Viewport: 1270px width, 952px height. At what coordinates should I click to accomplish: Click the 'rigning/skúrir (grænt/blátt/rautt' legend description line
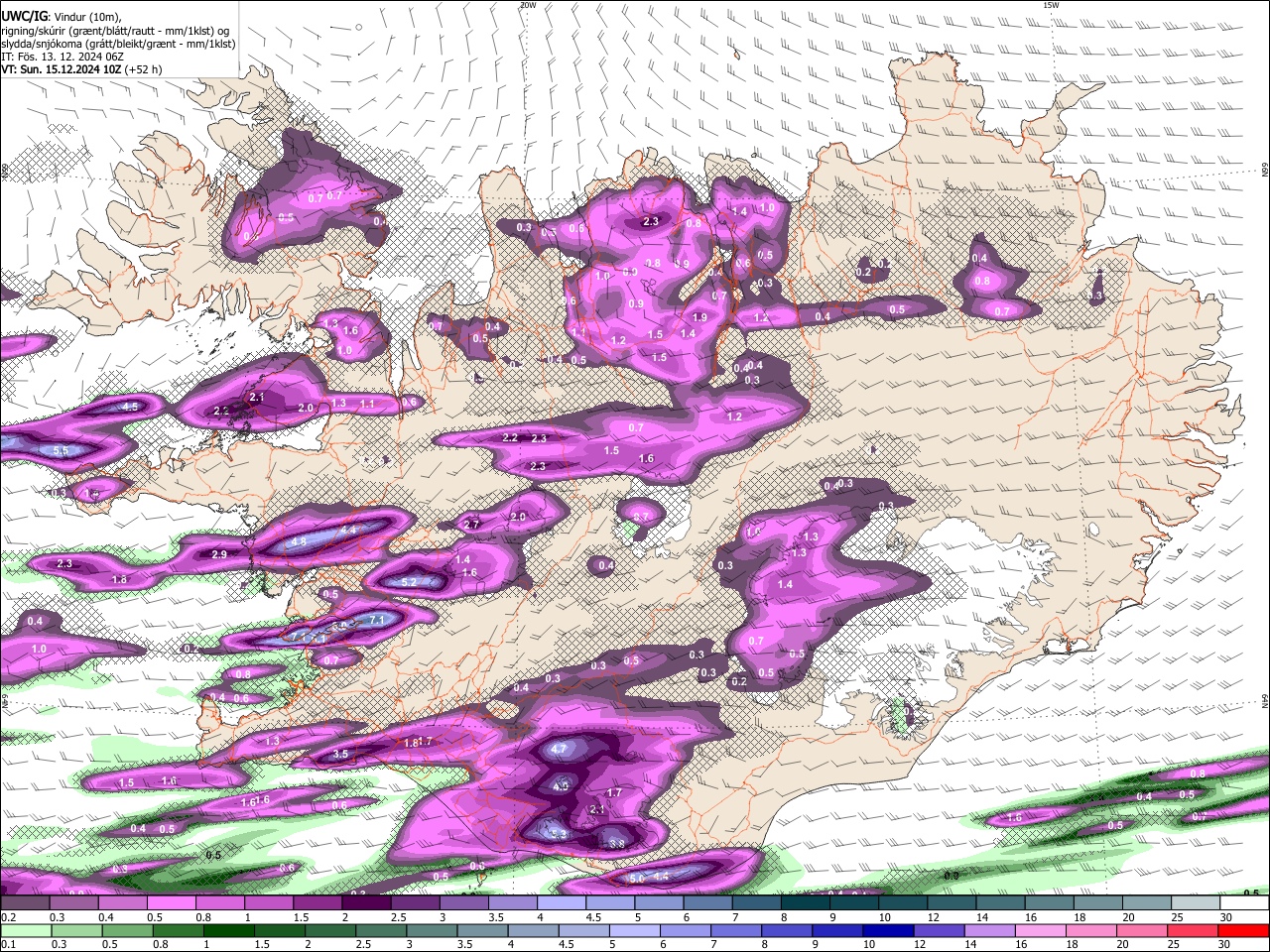coord(115,31)
